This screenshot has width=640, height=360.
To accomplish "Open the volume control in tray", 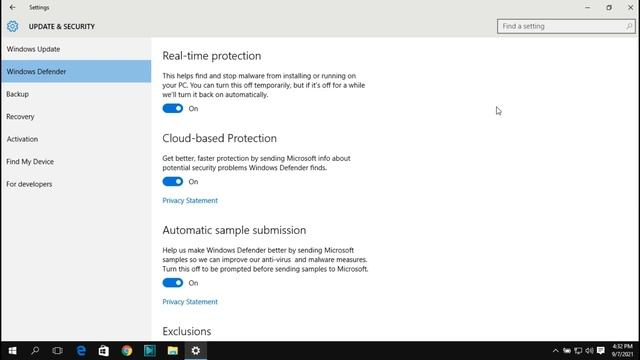I will tap(589, 351).
